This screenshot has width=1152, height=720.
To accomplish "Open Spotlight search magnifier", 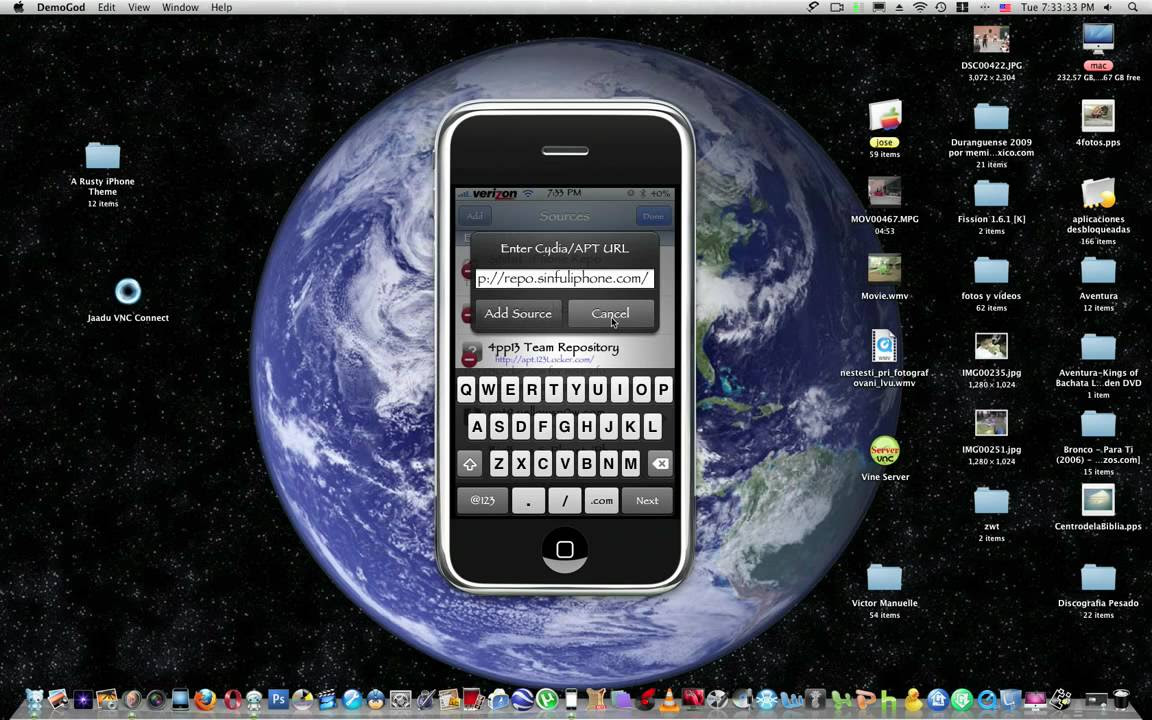I will pyautogui.click(x=1133, y=7).
